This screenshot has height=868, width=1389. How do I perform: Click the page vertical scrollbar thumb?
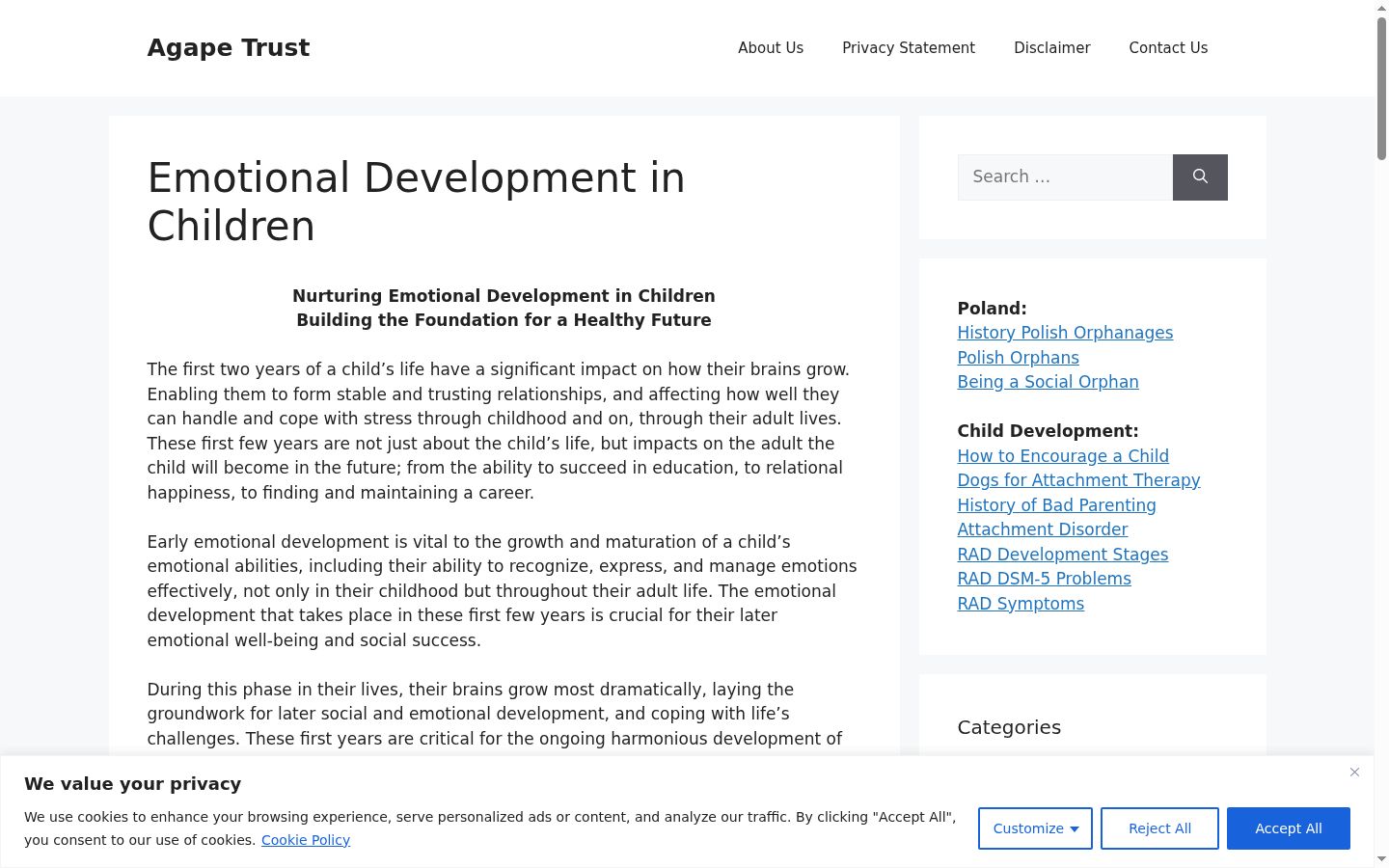(1381, 87)
